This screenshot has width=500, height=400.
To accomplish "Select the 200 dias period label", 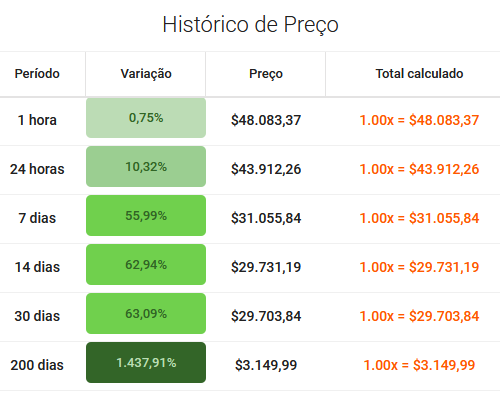I will [37, 365].
